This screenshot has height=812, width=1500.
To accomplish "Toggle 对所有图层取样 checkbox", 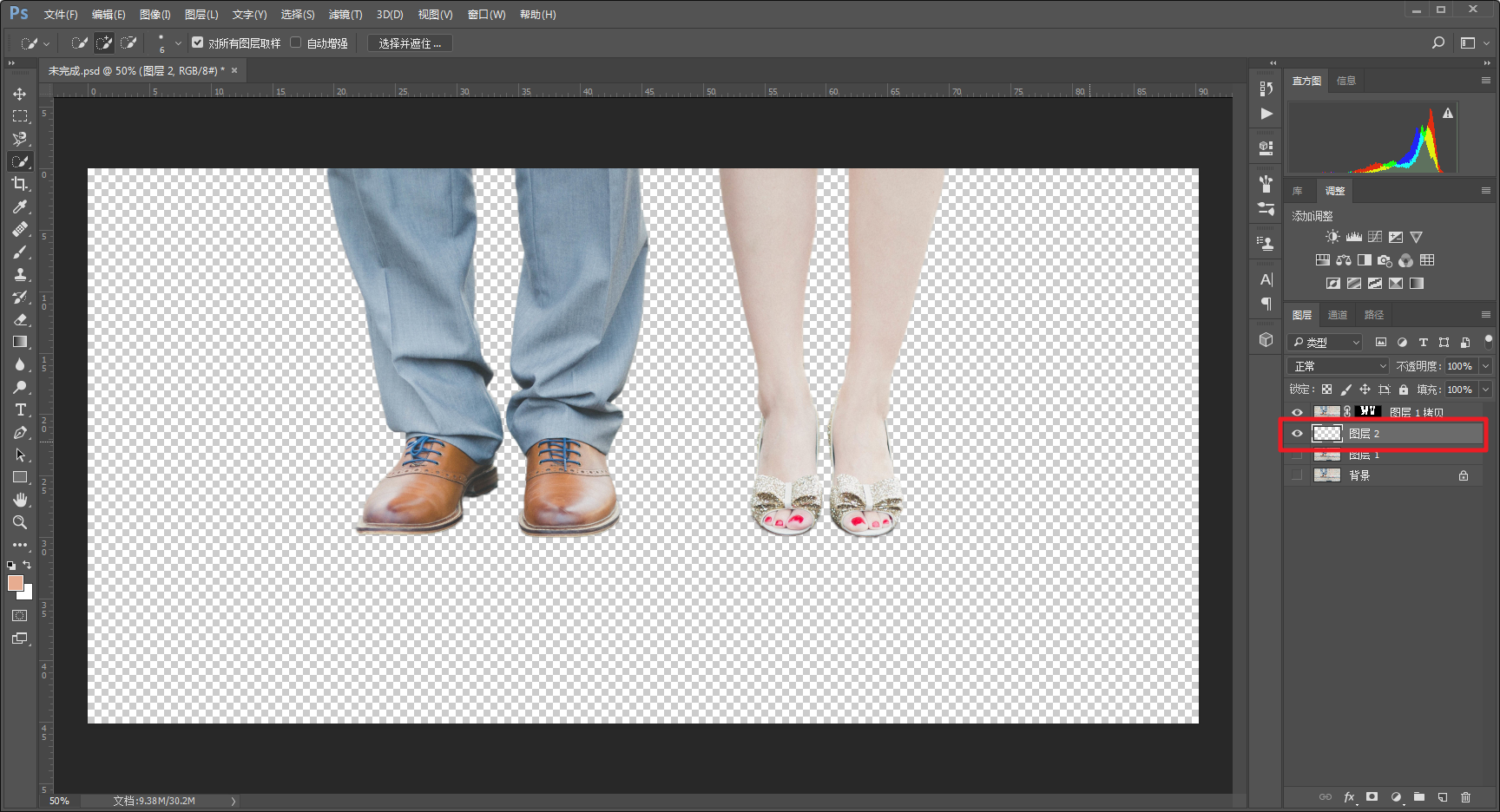I will [198, 43].
